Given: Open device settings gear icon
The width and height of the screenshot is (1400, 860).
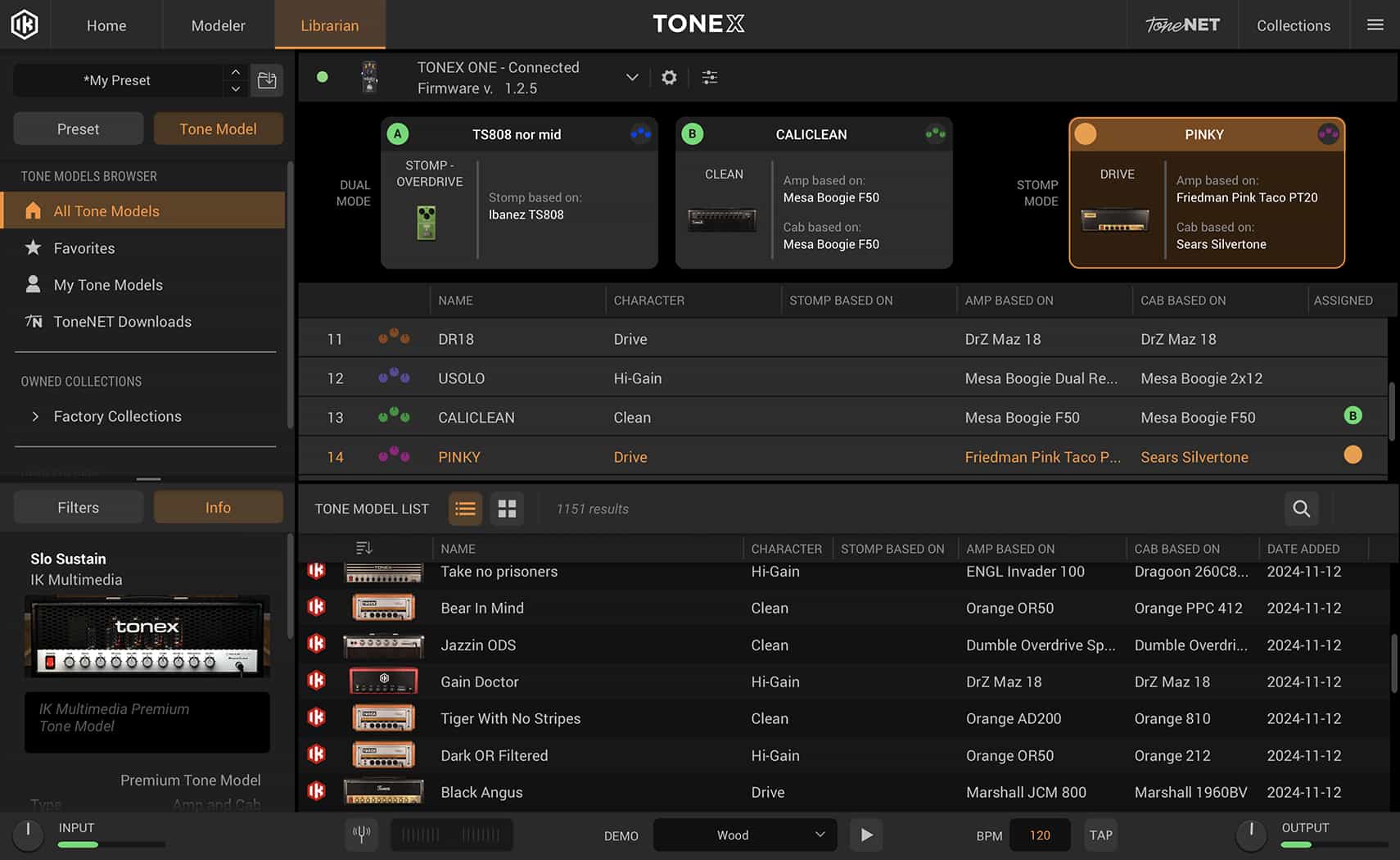Looking at the screenshot, I should pos(669,77).
